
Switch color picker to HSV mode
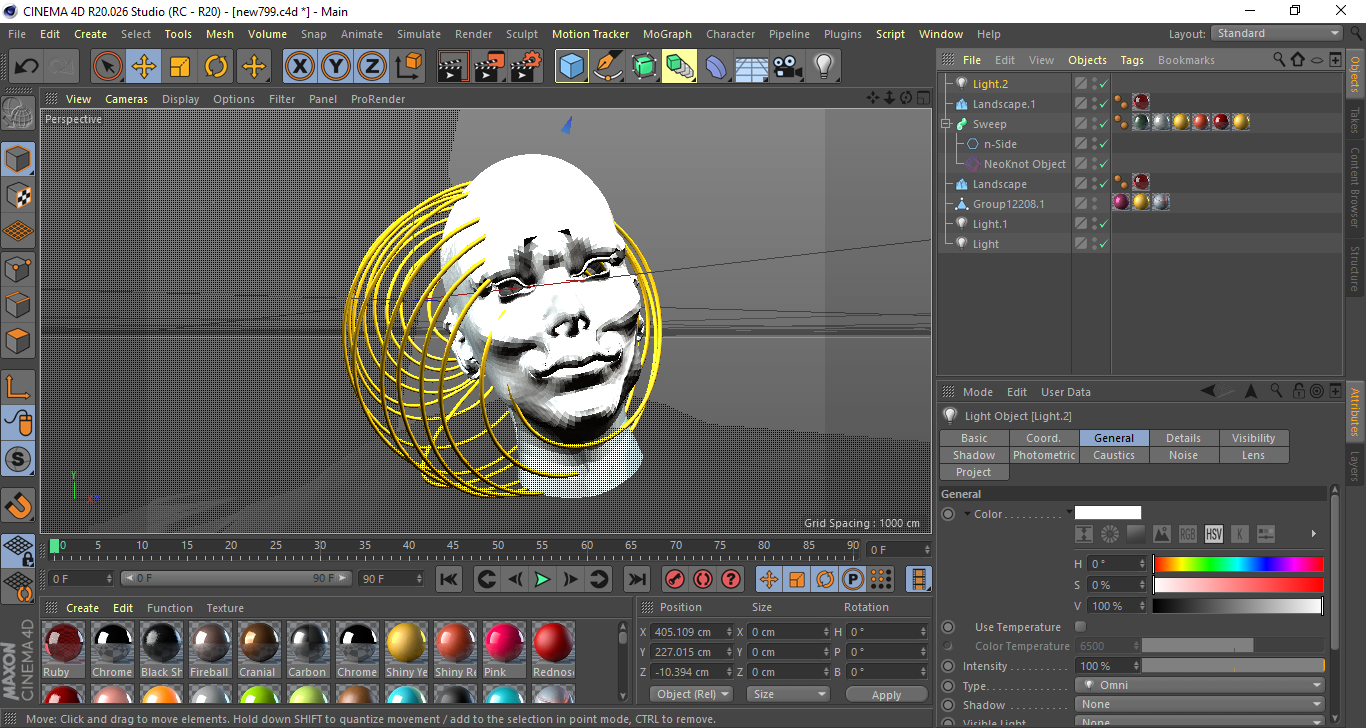(x=1214, y=534)
